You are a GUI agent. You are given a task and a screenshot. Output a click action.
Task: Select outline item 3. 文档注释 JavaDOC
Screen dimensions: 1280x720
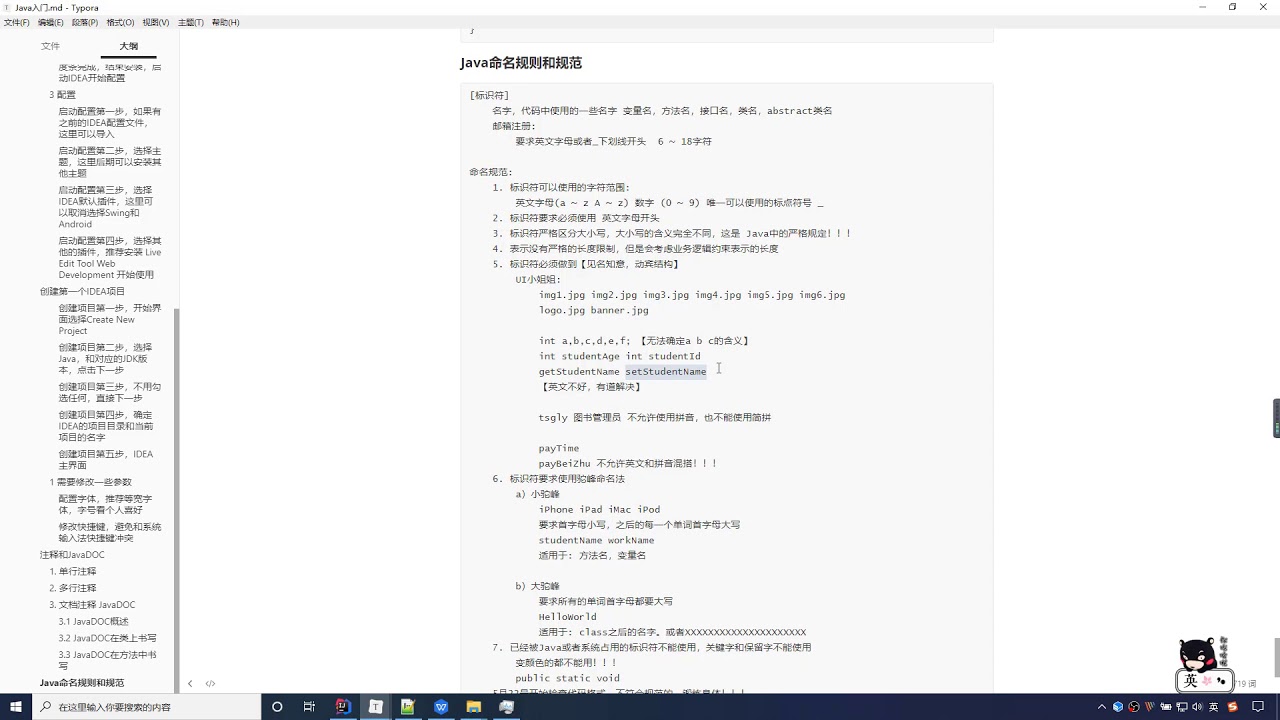[x=92, y=605]
